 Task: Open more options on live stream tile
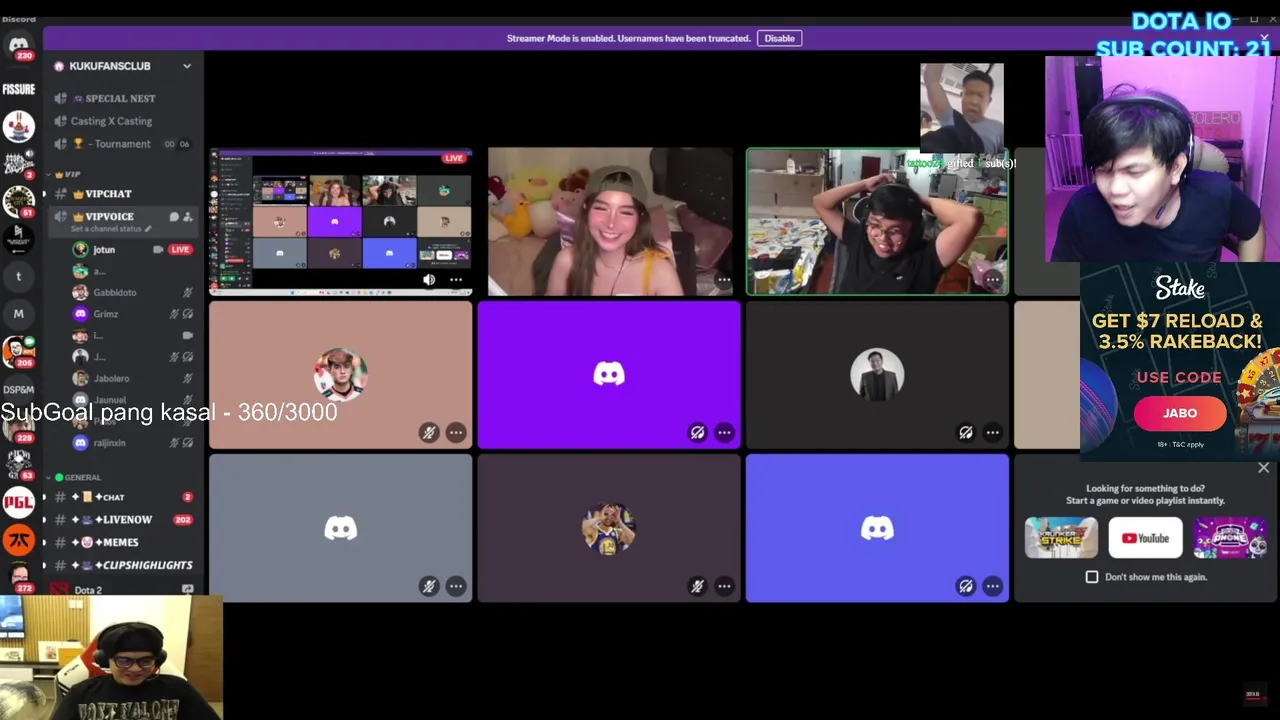click(x=456, y=280)
